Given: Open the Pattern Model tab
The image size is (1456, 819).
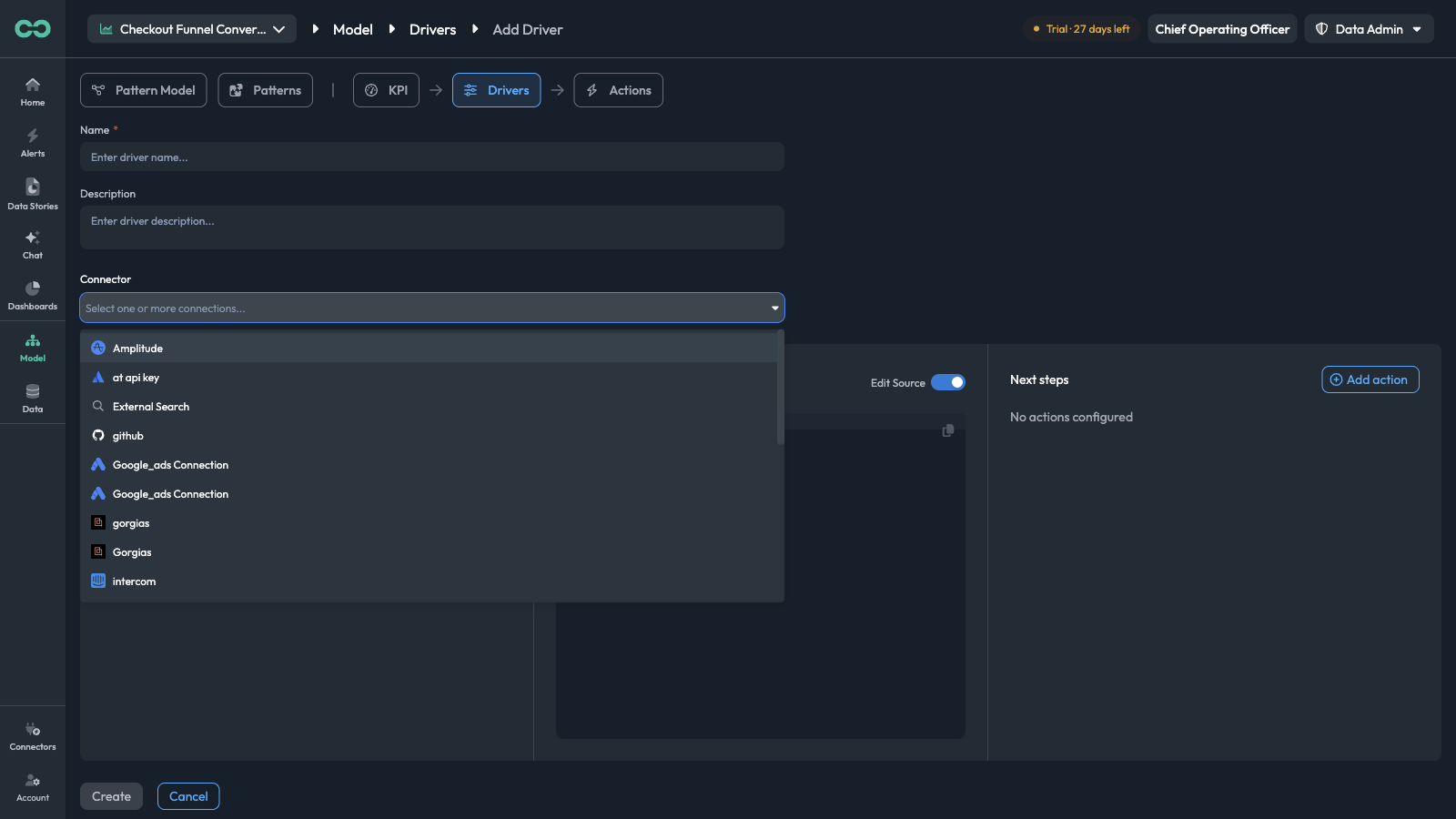Looking at the screenshot, I should [144, 90].
